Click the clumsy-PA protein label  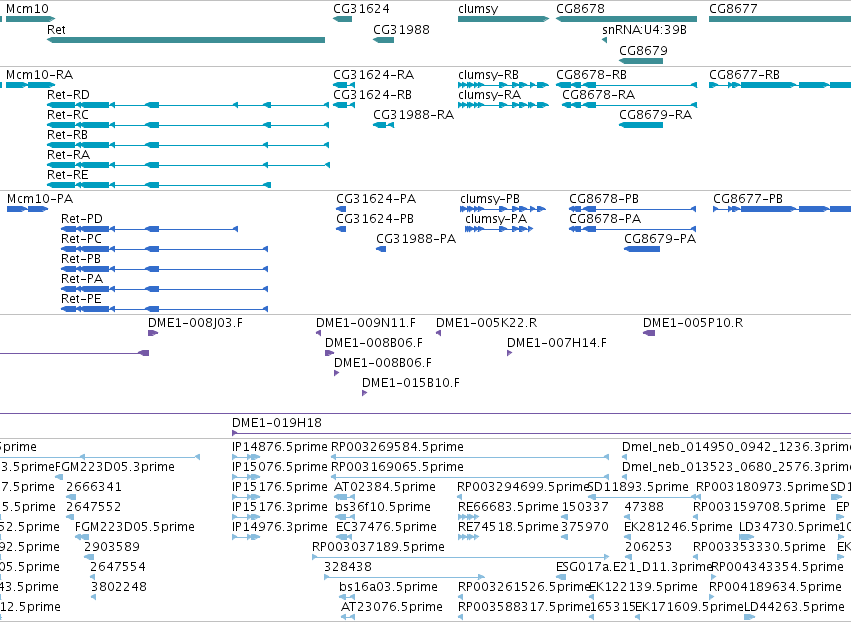pyautogui.click(x=496, y=219)
